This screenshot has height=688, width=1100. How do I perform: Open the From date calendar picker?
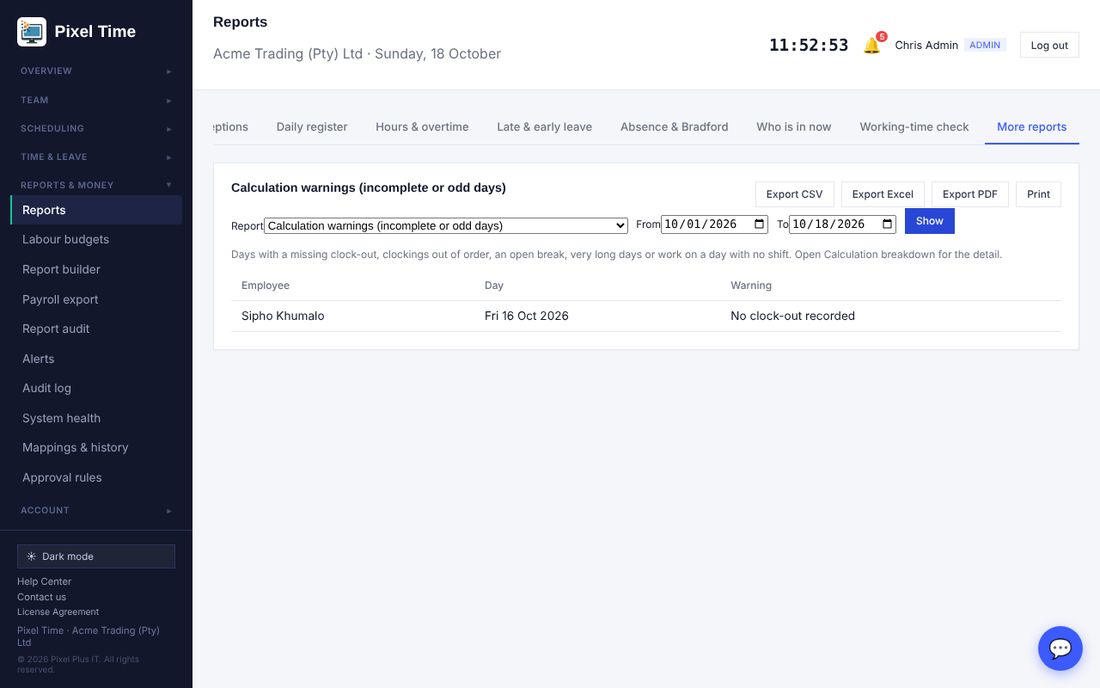click(759, 224)
